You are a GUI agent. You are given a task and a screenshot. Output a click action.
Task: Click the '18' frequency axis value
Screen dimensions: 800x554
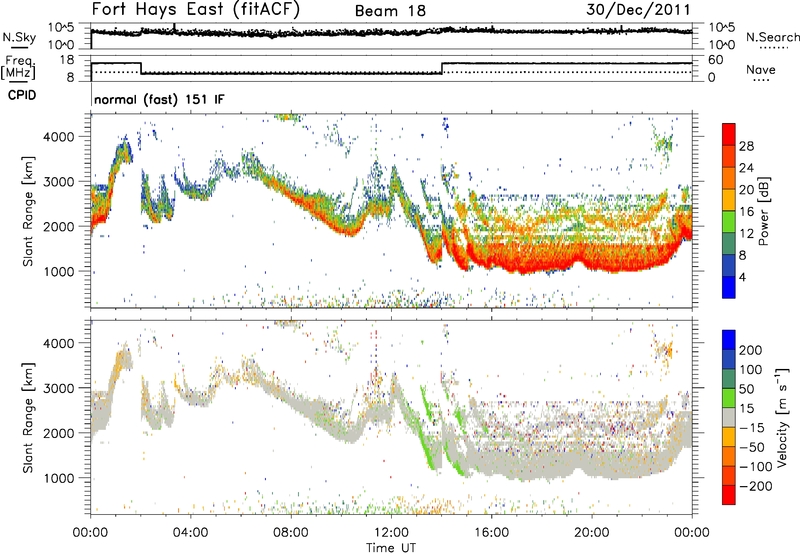point(67,60)
